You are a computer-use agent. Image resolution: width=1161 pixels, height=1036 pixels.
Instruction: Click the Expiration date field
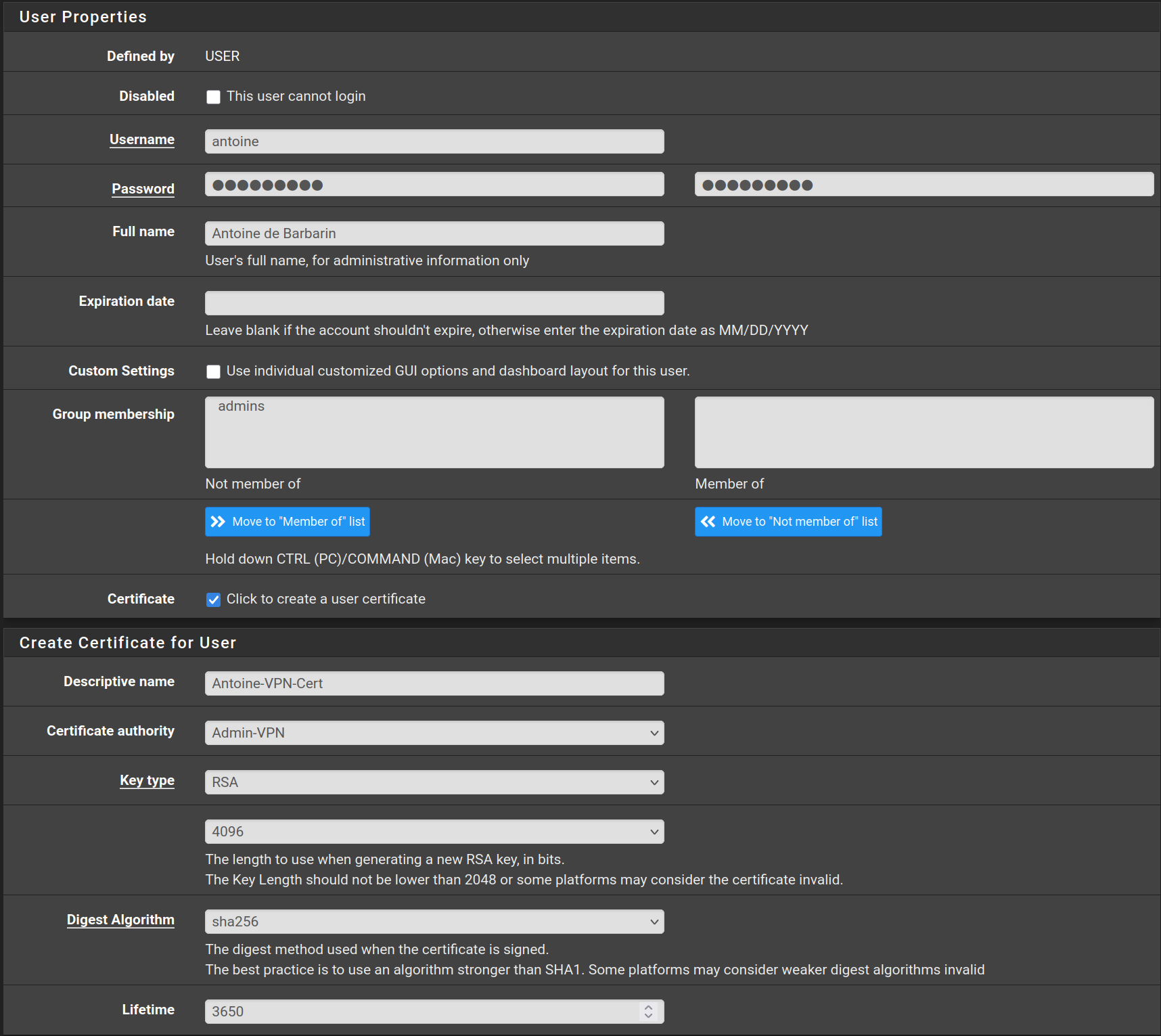[x=434, y=303]
